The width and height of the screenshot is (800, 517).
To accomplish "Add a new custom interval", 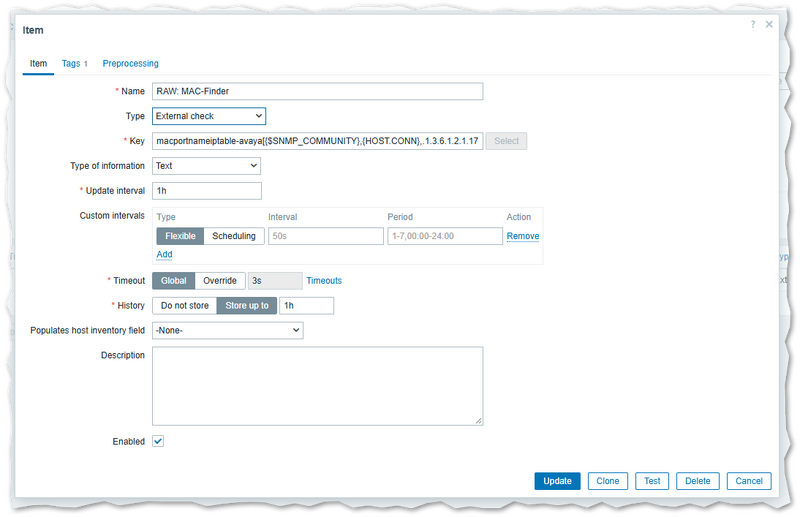I will (x=164, y=255).
